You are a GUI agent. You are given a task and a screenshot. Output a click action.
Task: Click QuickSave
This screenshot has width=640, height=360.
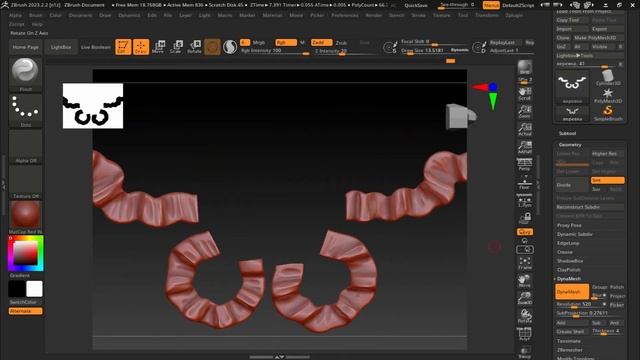416,5
